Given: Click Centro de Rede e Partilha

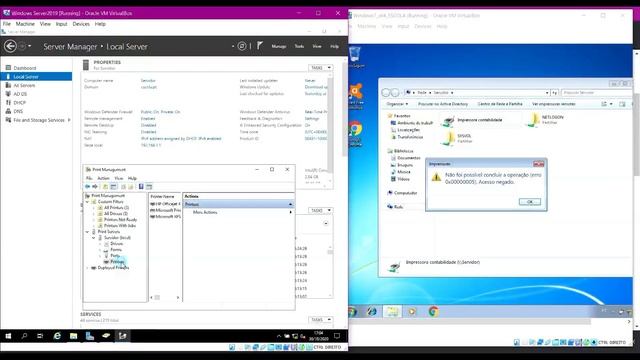Looking at the screenshot, I should click(x=500, y=104).
